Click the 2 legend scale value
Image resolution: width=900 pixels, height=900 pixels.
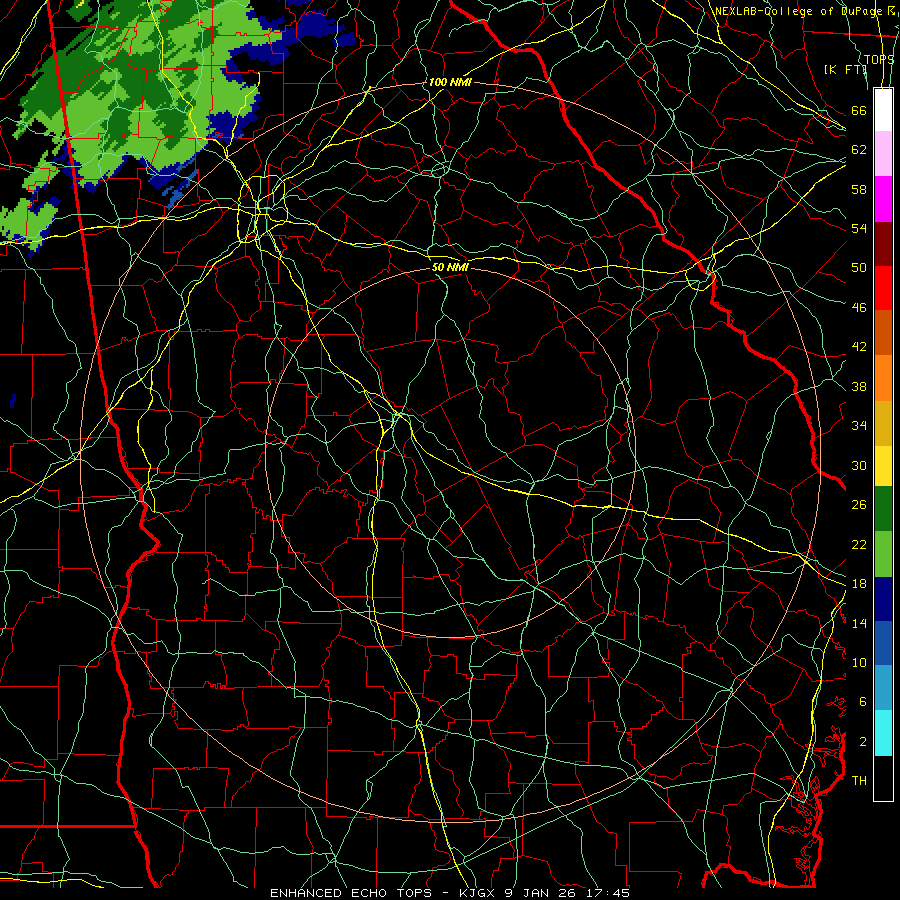[x=863, y=742]
